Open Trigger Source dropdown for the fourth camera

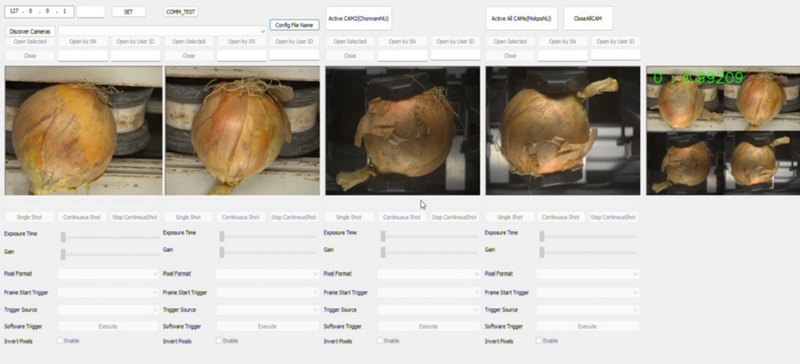[588, 310]
